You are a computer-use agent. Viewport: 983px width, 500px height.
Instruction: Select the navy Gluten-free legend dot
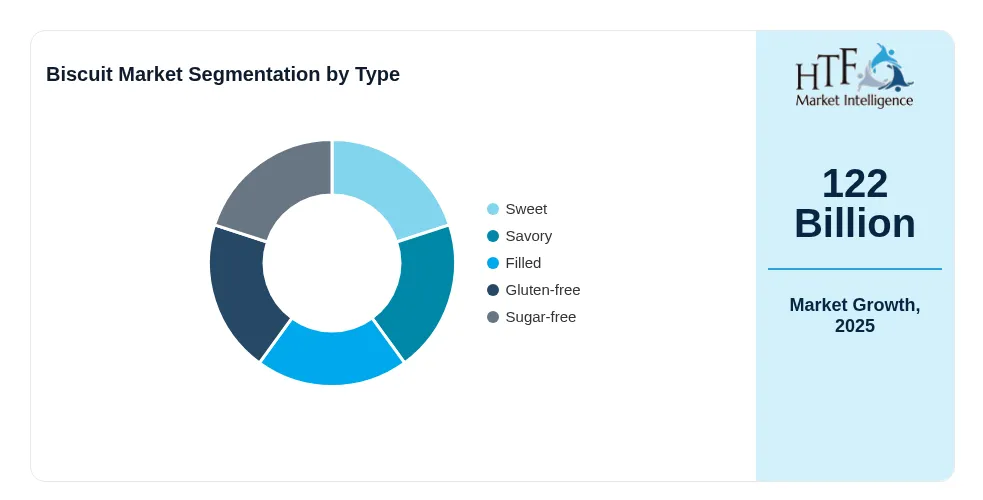(493, 290)
